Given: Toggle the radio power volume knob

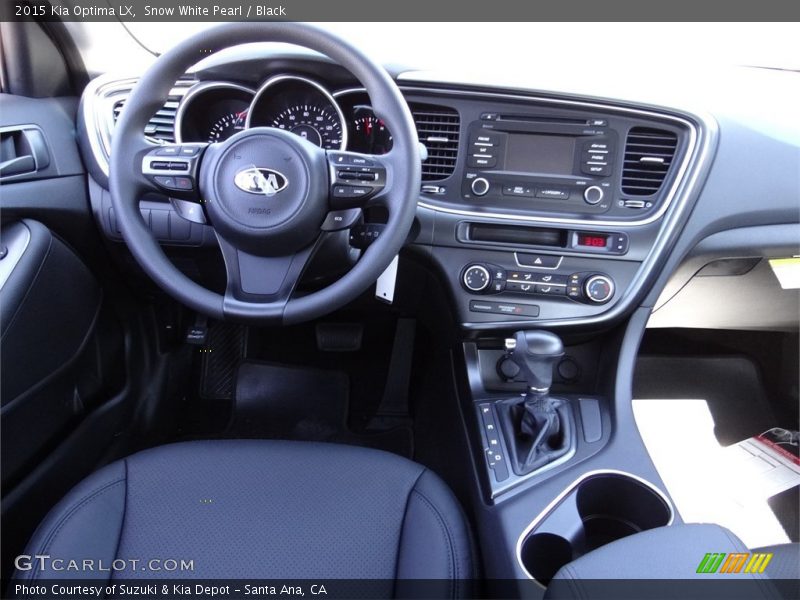Looking at the screenshot, I should [480, 186].
